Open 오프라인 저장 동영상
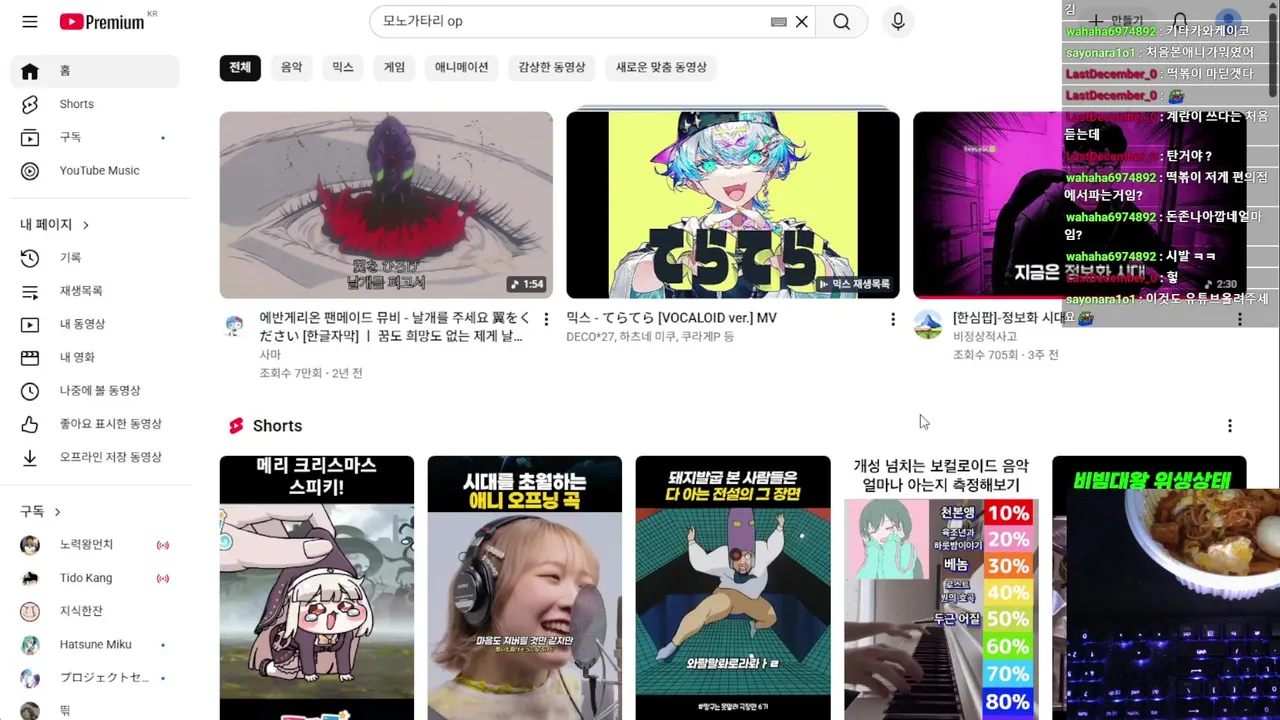The height and width of the screenshot is (720, 1280). [95, 457]
